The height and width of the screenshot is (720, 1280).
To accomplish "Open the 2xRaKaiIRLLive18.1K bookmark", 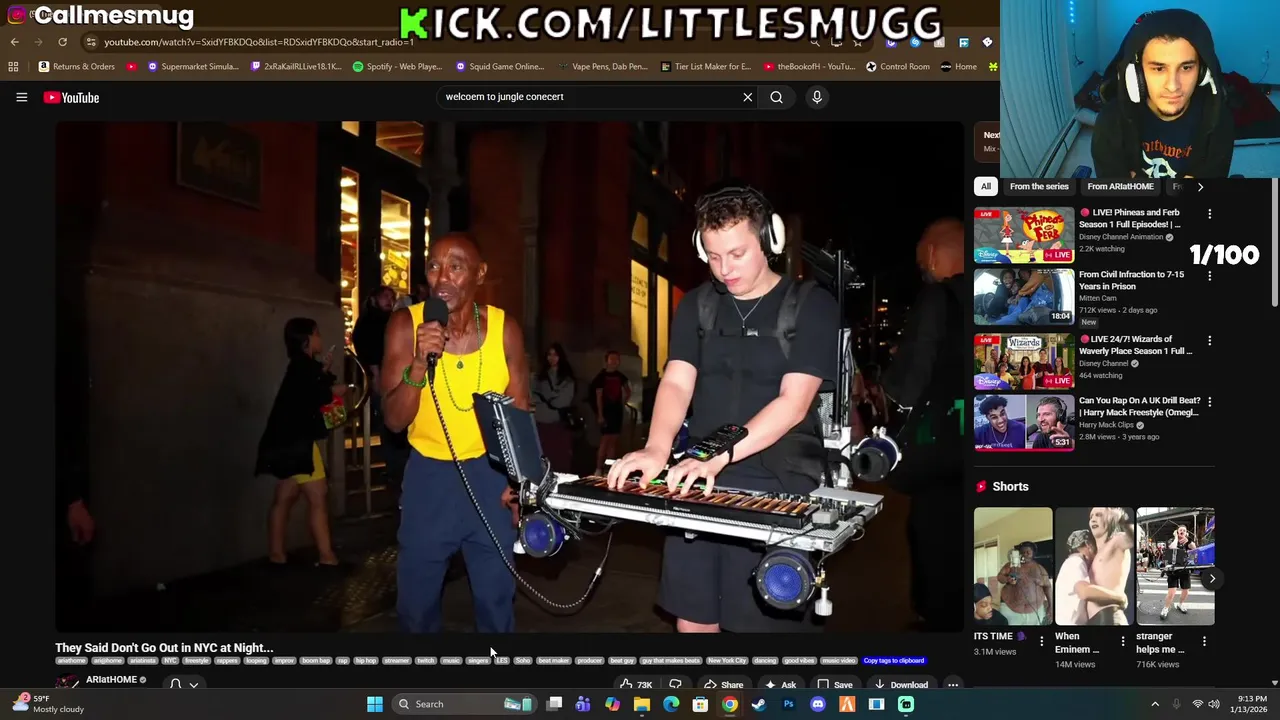I will tap(296, 67).
